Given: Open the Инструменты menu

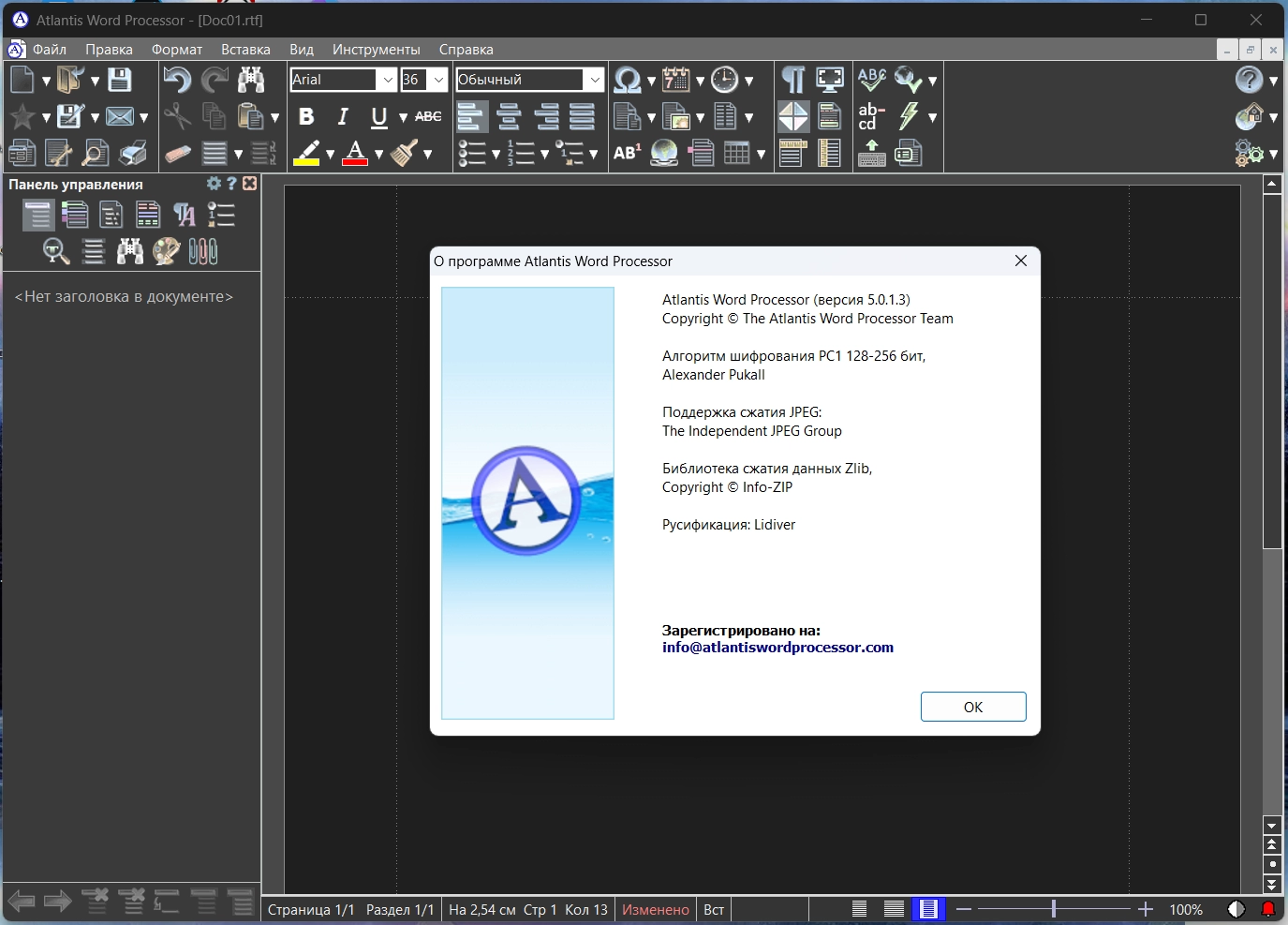Looking at the screenshot, I should pyautogui.click(x=376, y=50).
